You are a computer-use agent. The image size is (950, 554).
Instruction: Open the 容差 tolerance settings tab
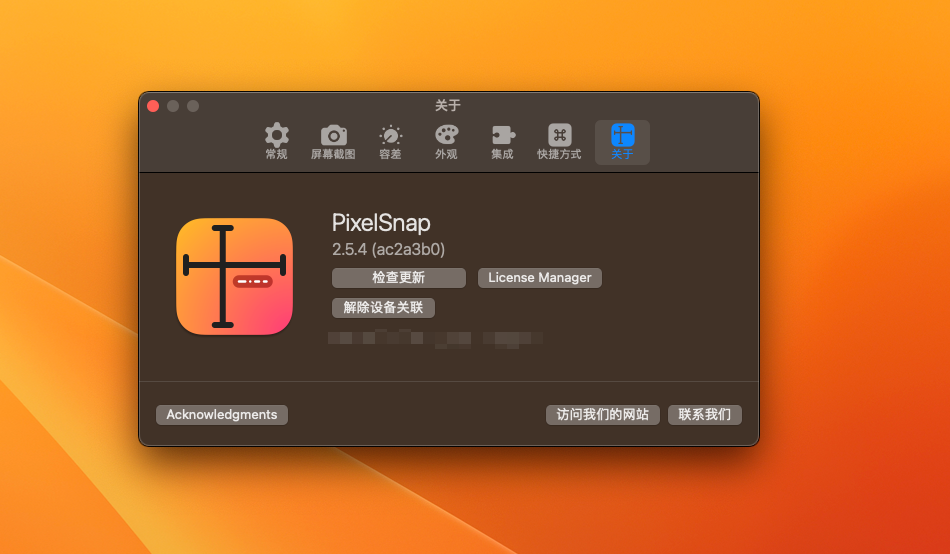pos(390,142)
